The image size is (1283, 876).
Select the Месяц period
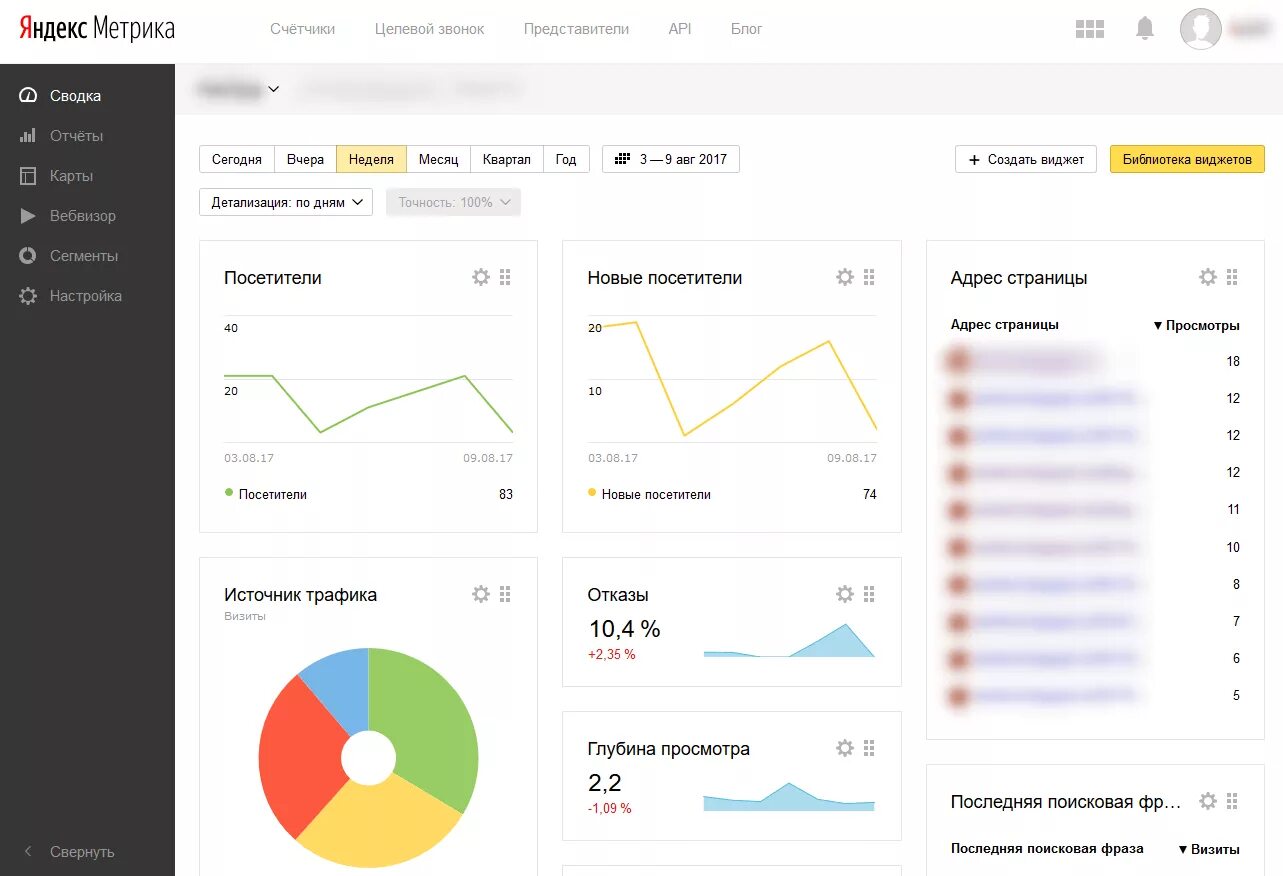(438, 159)
